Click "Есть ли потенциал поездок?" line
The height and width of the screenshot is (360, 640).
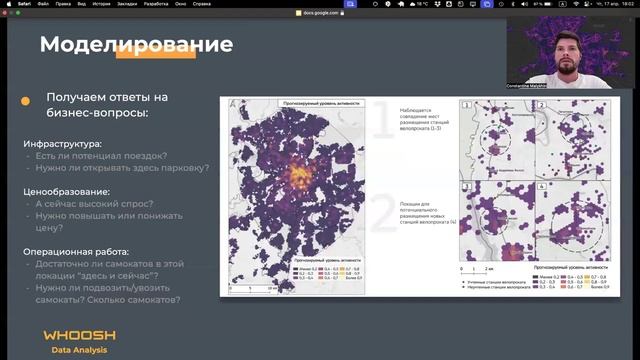(x=101, y=156)
